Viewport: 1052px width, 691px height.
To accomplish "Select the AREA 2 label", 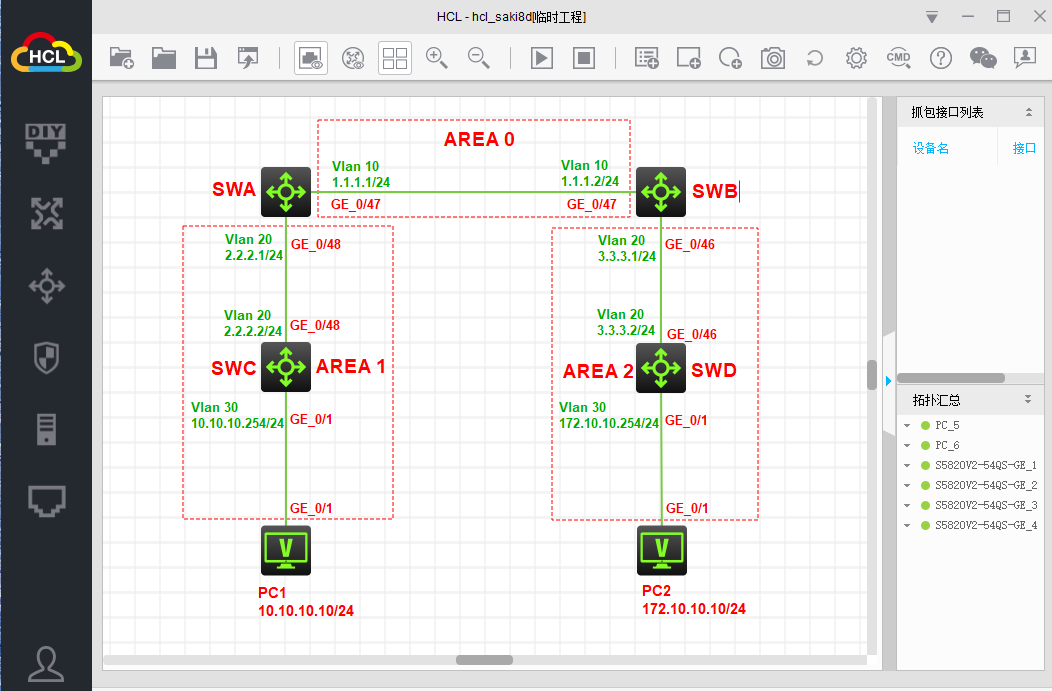I will pos(598,371).
